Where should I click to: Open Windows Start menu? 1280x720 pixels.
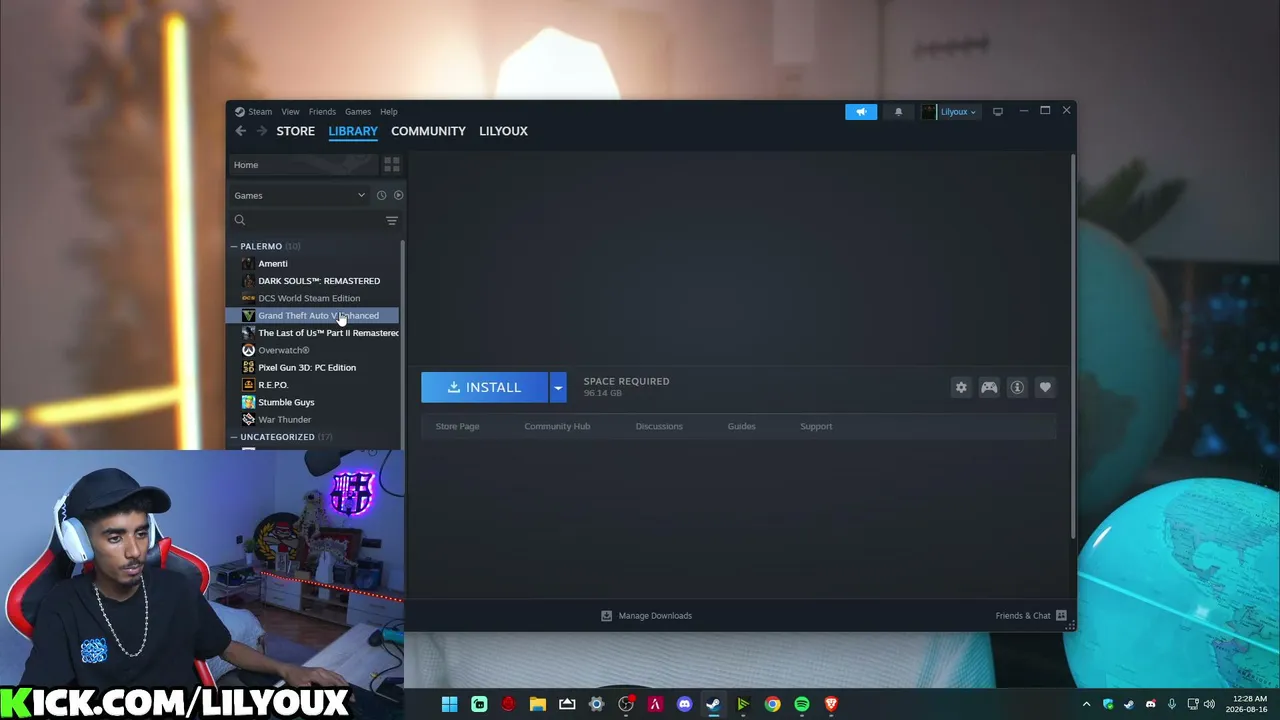click(x=450, y=704)
